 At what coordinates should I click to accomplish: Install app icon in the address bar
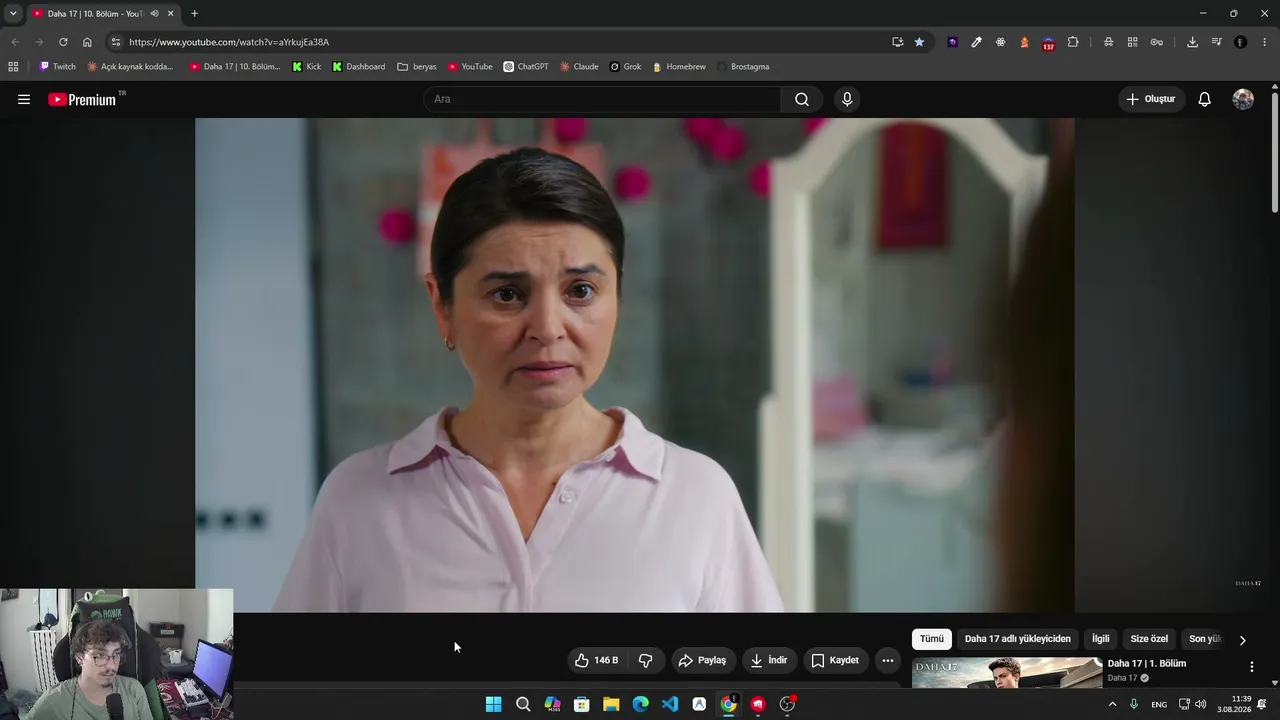(x=897, y=42)
